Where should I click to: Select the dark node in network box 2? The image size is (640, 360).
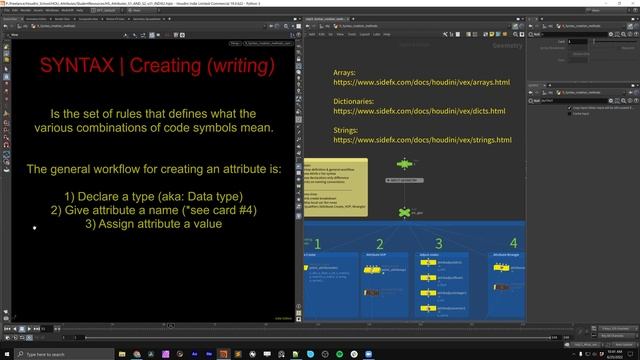371,293
